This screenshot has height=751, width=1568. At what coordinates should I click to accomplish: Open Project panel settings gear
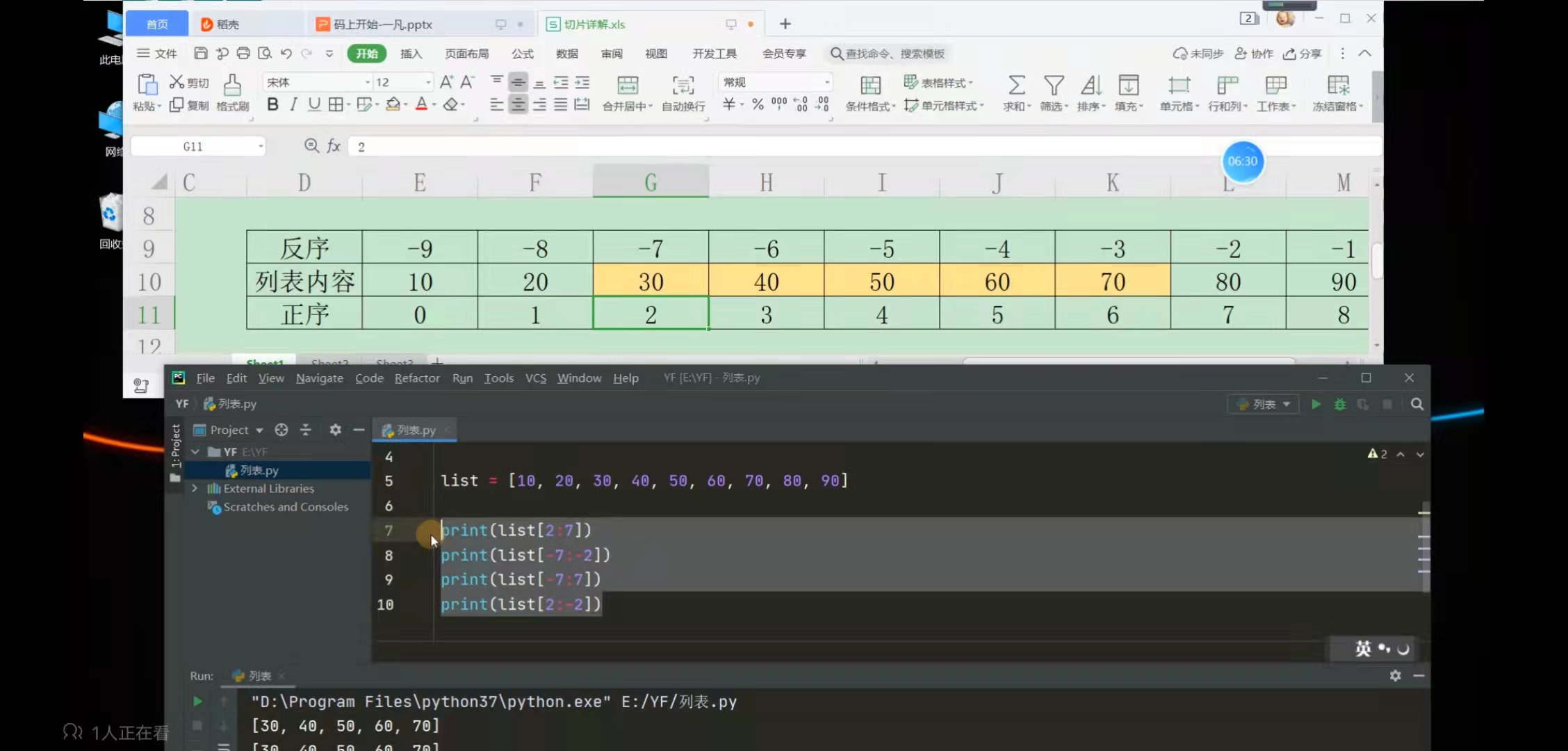pos(335,430)
